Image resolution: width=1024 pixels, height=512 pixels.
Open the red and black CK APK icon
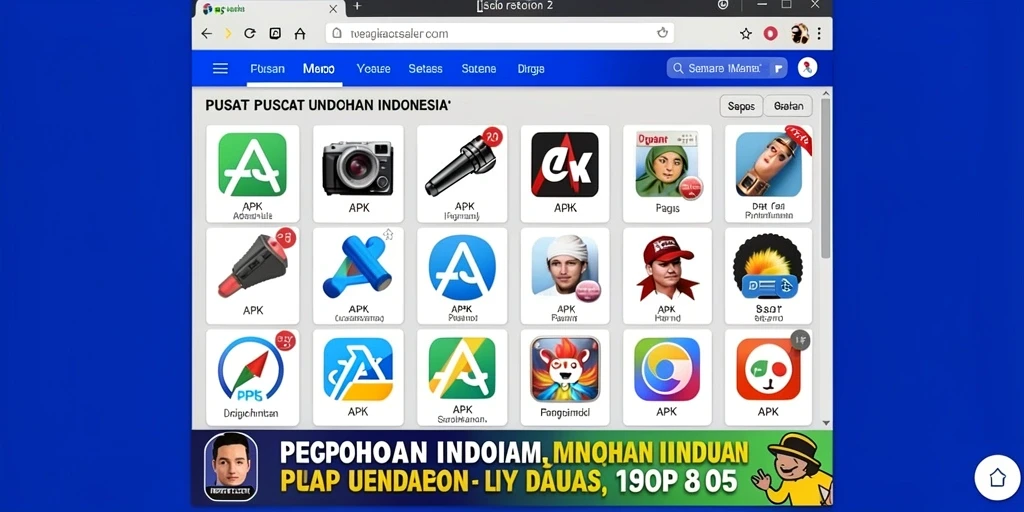coord(564,165)
